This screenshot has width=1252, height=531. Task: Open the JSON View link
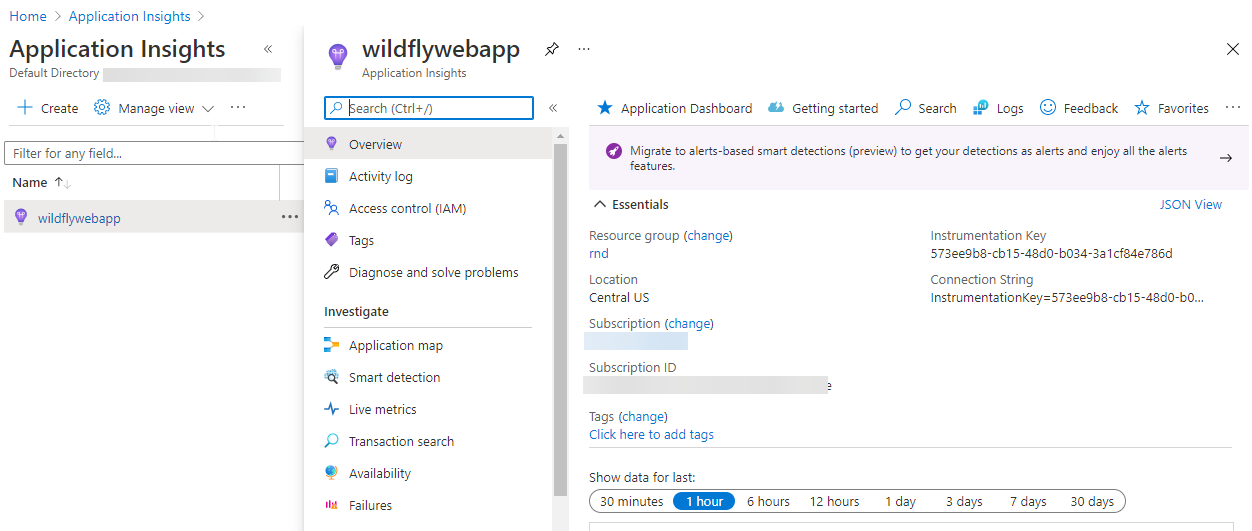(x=1190, y=204)
